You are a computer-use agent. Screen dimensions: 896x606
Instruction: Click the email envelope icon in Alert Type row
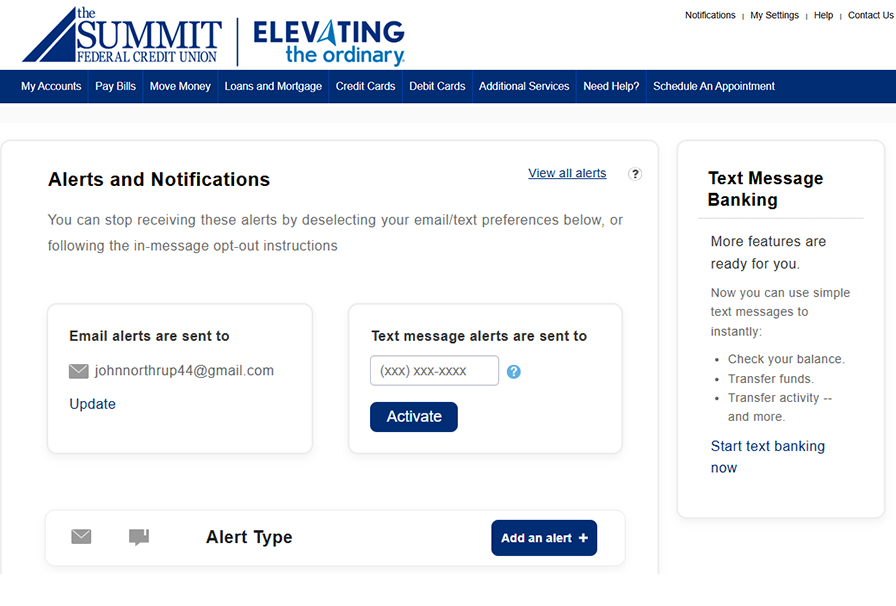pos(81,537)
